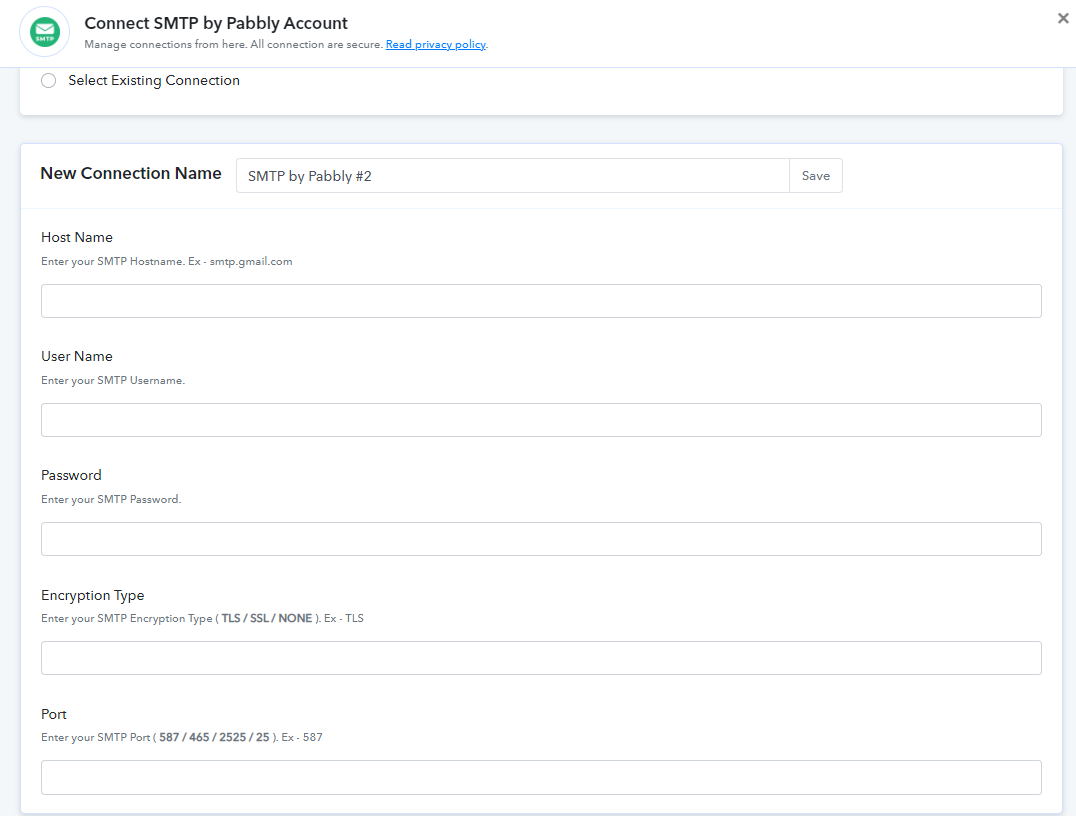Image resolution: width=1076 pixels, height=816 pixels.
Task: Open the Read privacy policy link
Action: pos(436,45)
